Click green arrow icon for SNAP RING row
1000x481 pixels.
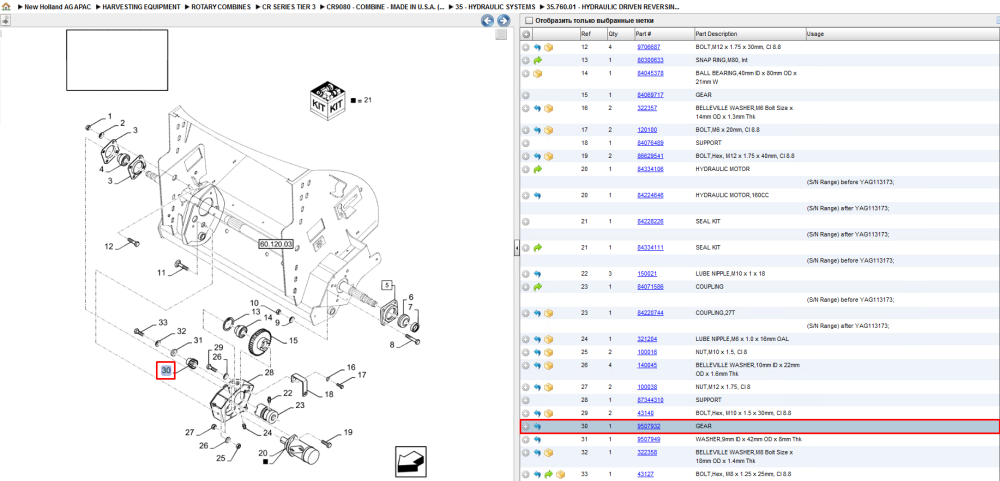[537, 61]
